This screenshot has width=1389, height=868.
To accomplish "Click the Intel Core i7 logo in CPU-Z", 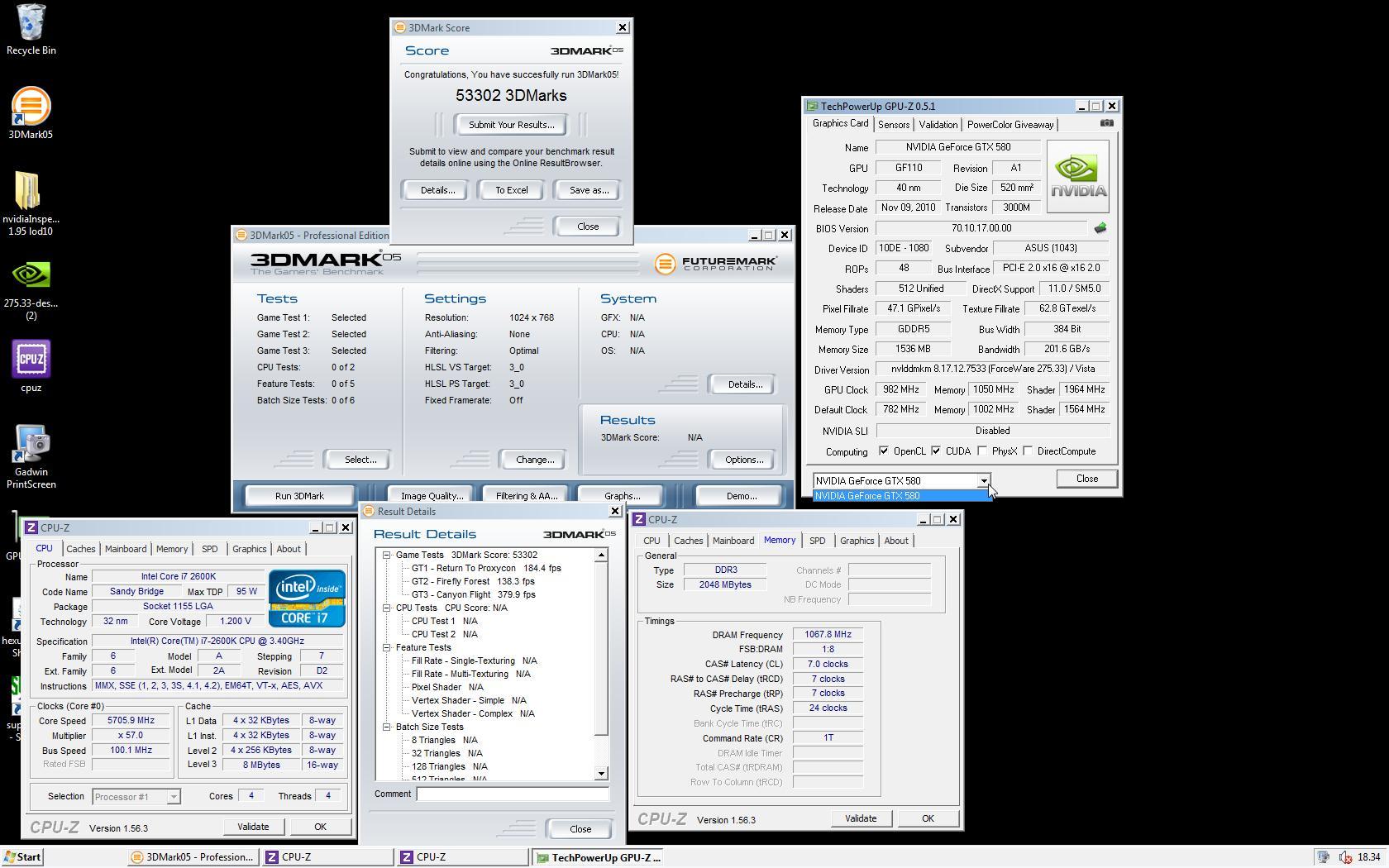I will [306, 598].
